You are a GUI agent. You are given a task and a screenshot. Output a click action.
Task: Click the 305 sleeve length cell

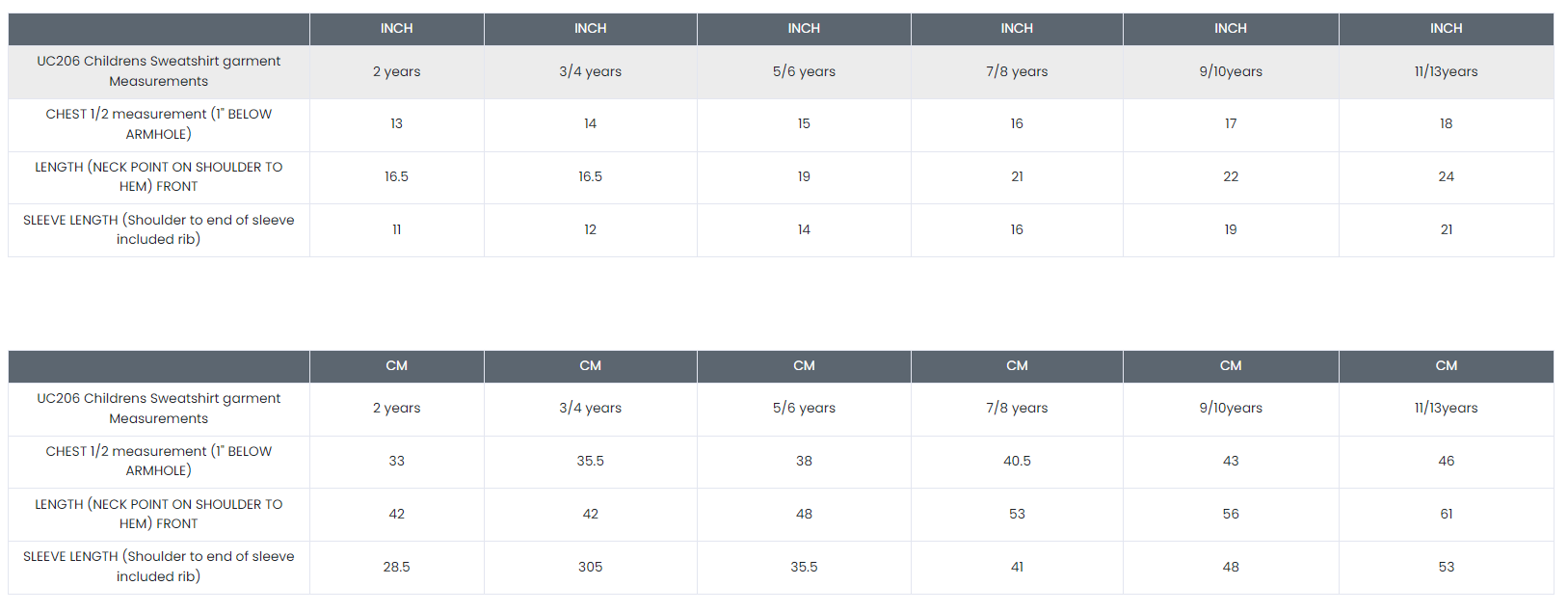590,567
